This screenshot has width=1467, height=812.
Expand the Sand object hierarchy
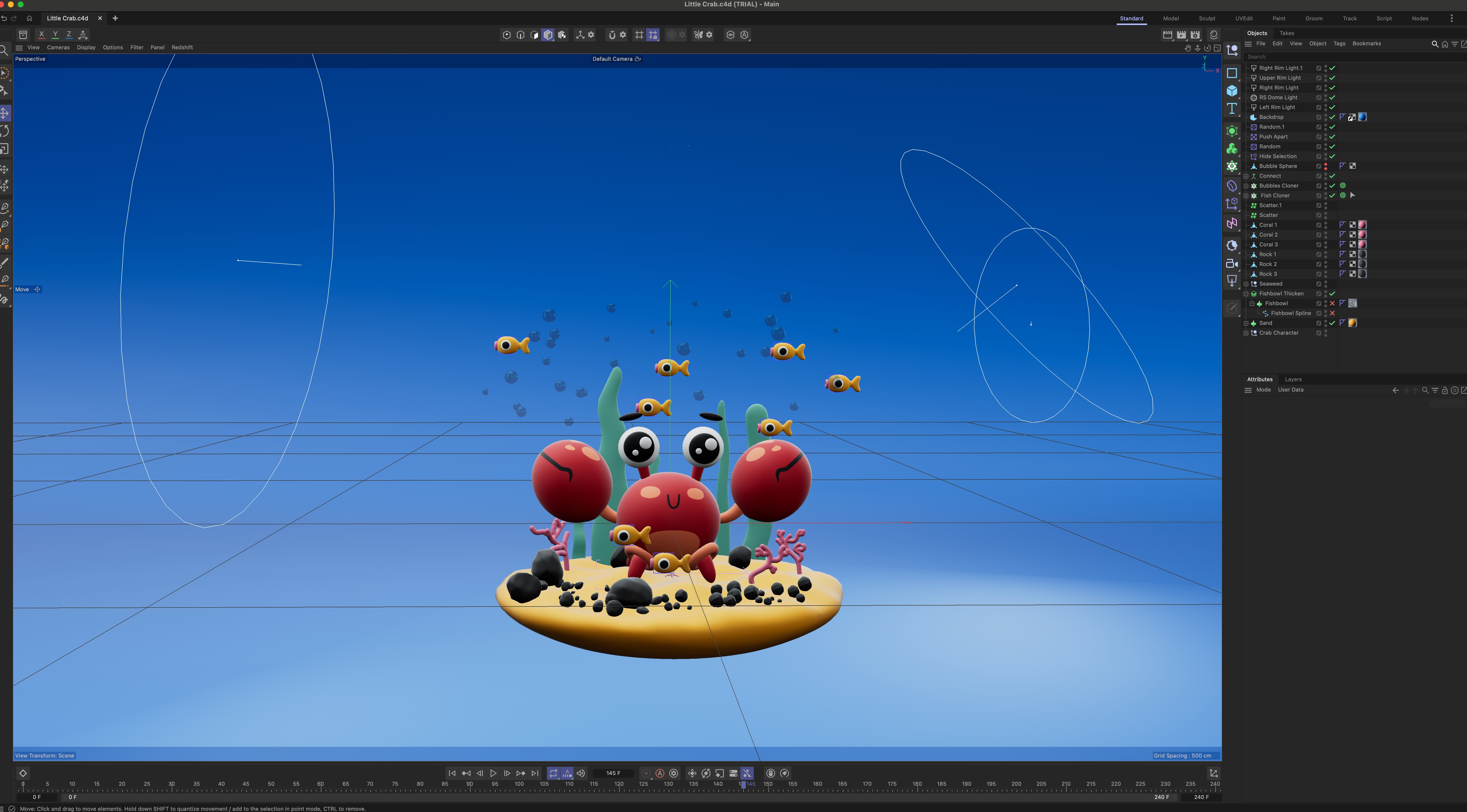click(x=1246, y=323)
